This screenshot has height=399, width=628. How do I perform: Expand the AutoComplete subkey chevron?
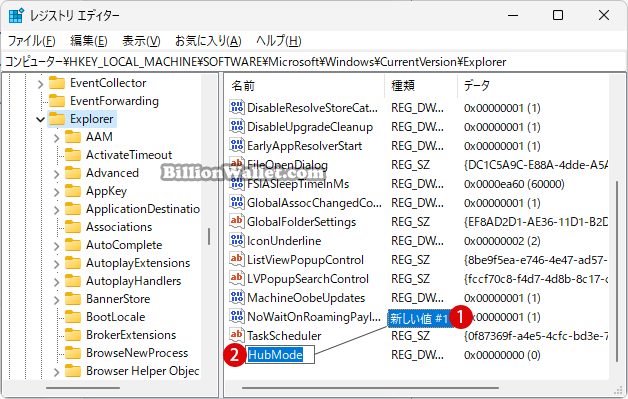pyautogui.click(x=56, y=246)
